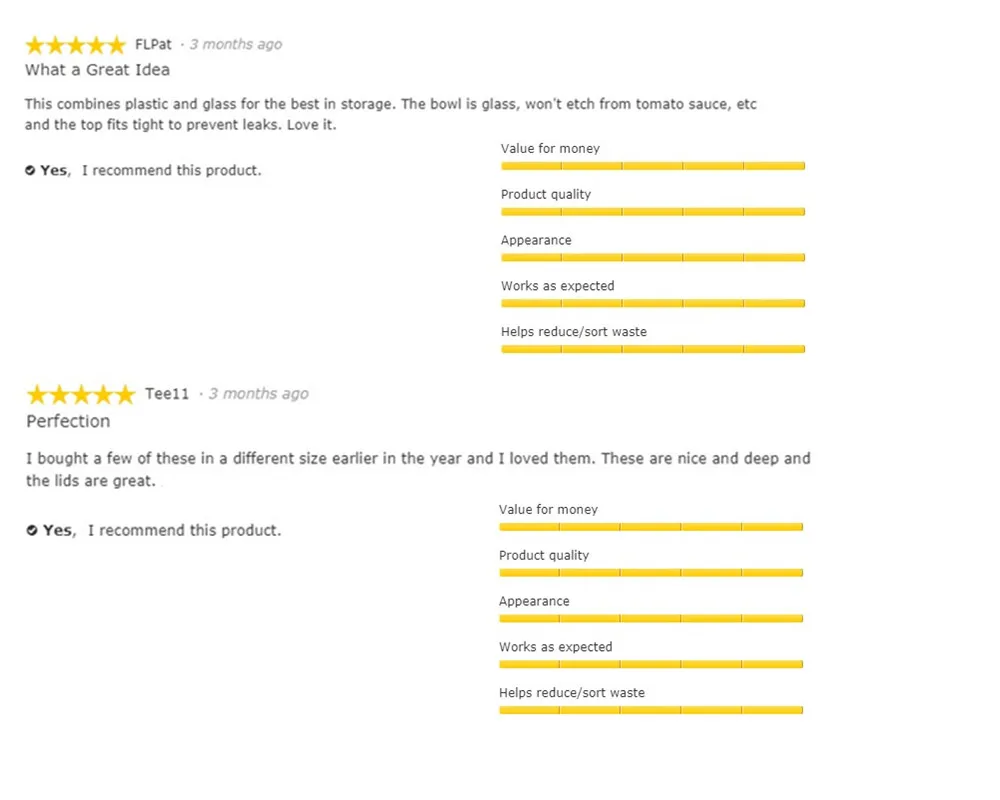Click FLPat's Helps reduce/sort waste rating bar
Image resolution: width=1000 pixels, height=800 pixels.
652,349
